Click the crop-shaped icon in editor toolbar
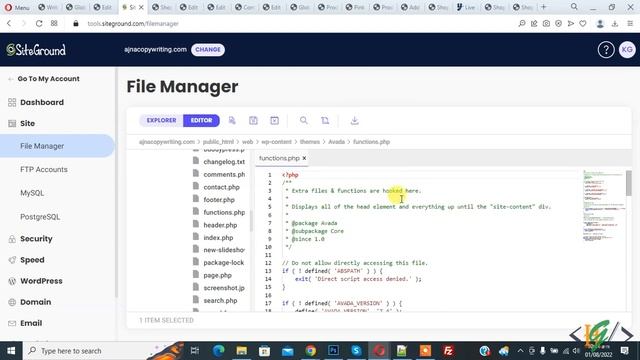640x360 pixels. coord(325,120)
